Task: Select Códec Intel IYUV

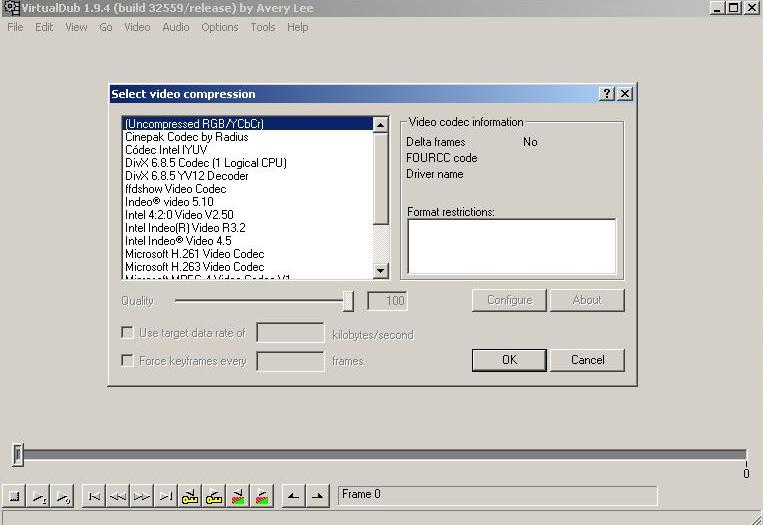Action: [x=248, y=150]
